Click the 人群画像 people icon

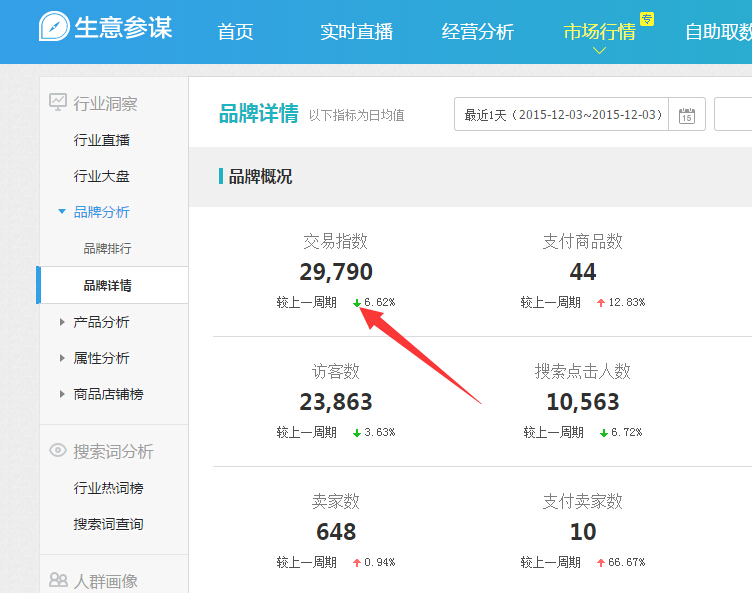pos(58,580)
